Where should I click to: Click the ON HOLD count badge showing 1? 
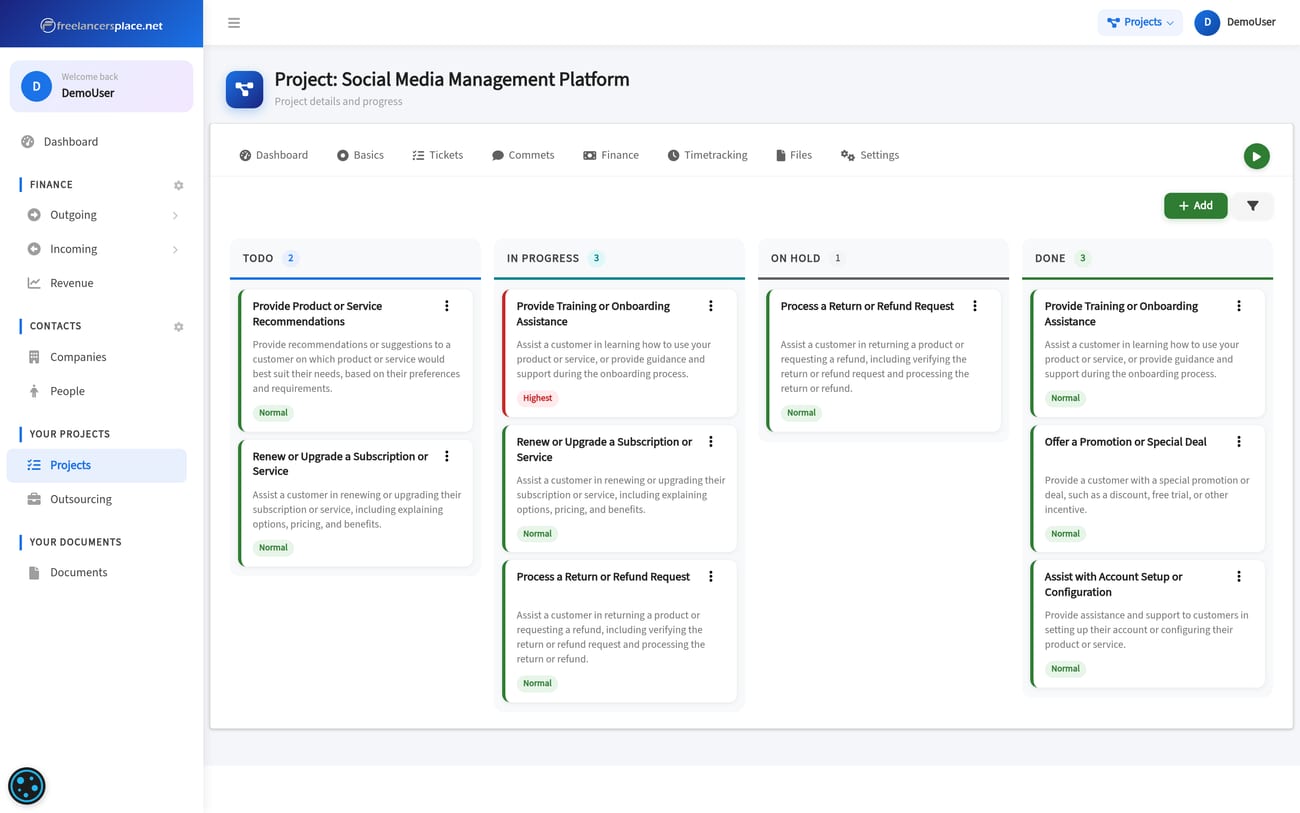pyautogui.click(x=837, y=258)
